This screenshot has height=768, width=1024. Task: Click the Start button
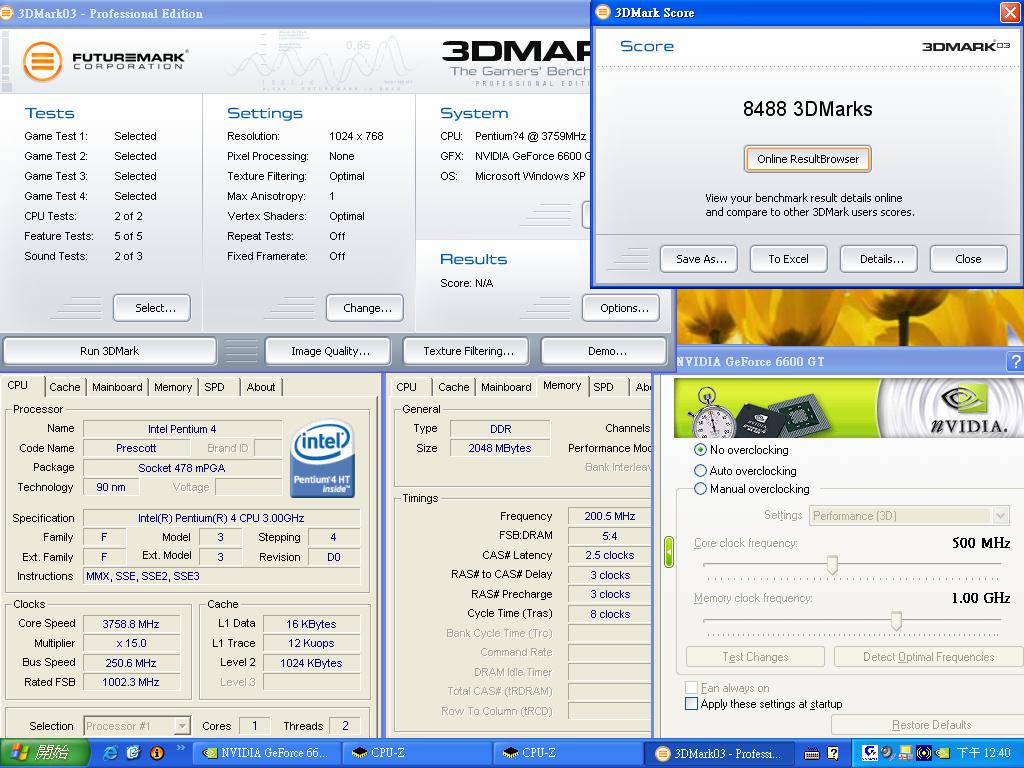click(44, 753)
